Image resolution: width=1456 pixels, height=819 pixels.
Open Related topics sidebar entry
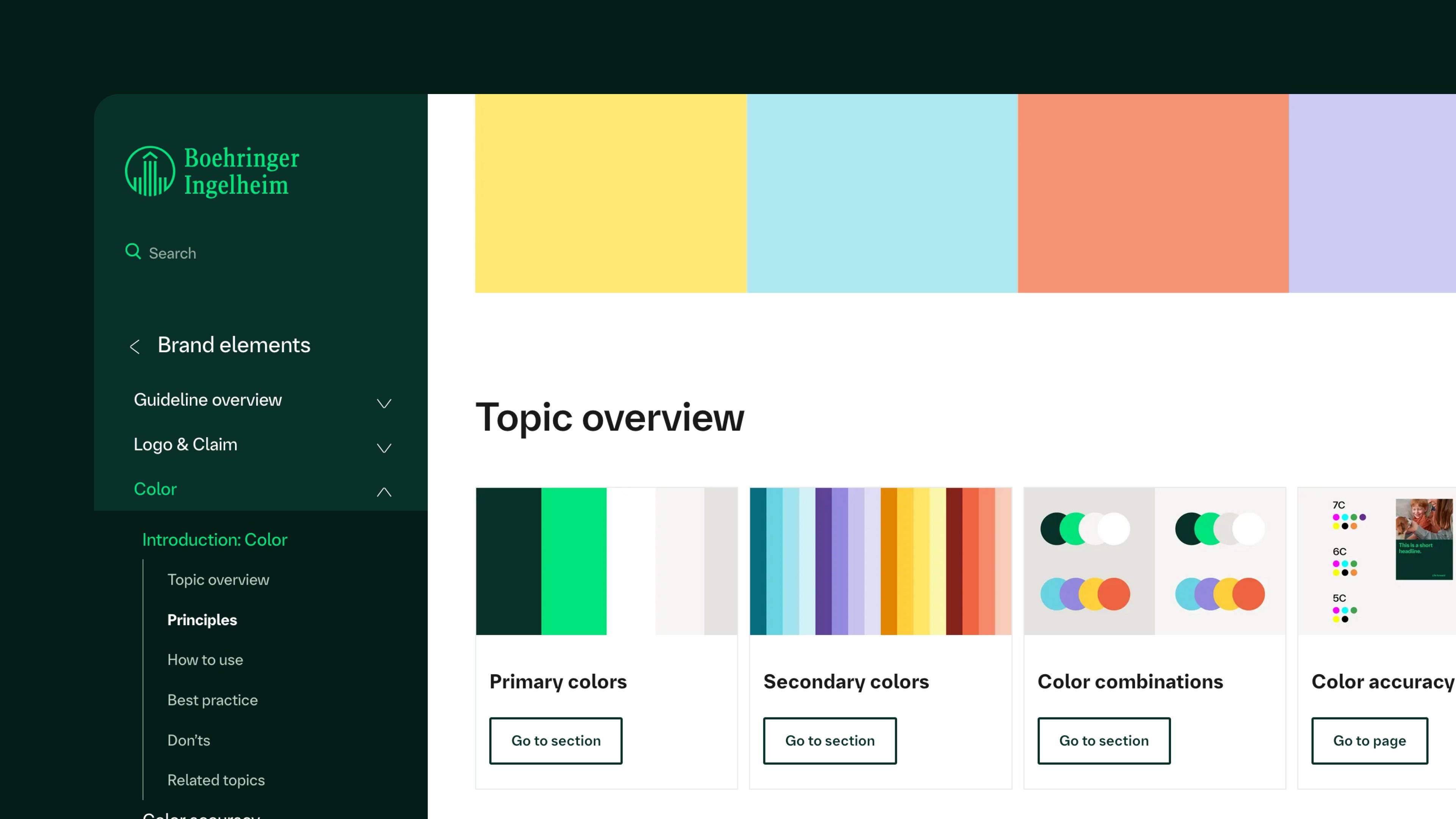[216, 780]
